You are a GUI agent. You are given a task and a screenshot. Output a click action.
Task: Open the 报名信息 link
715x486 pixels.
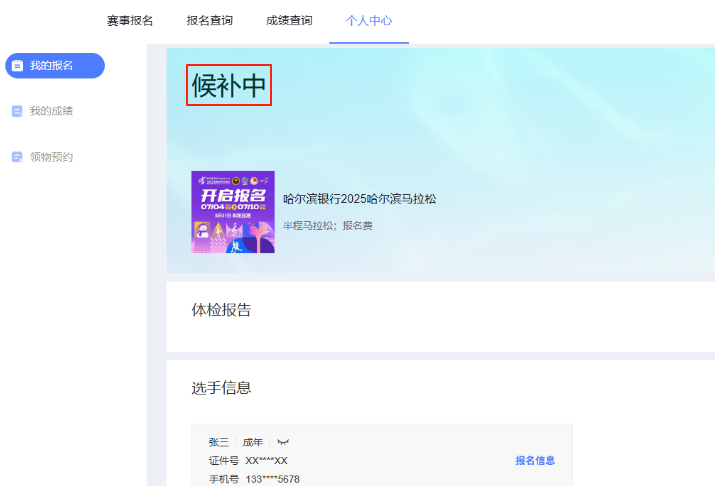535,461
